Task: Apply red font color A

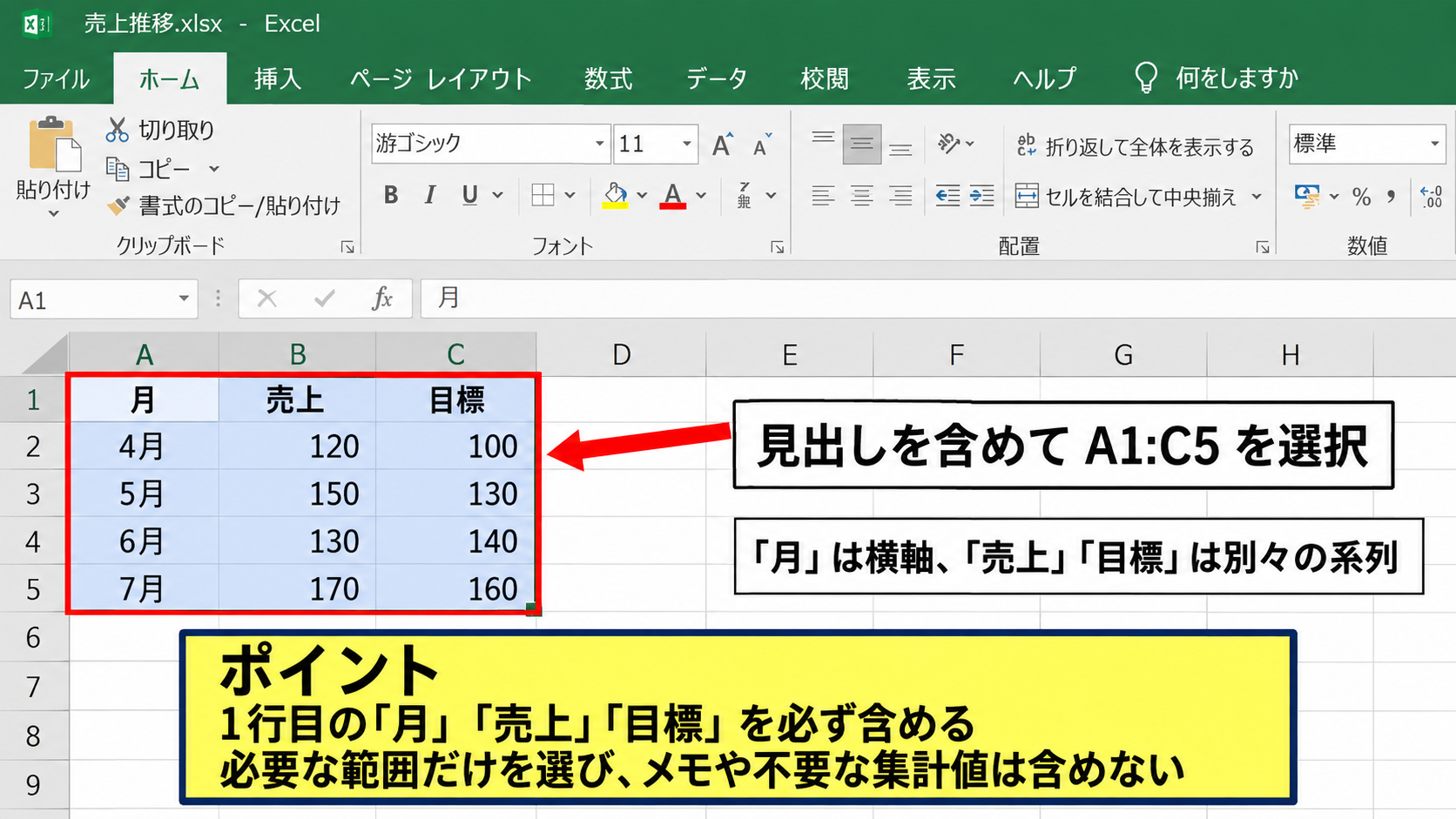Action: (672, 196)
